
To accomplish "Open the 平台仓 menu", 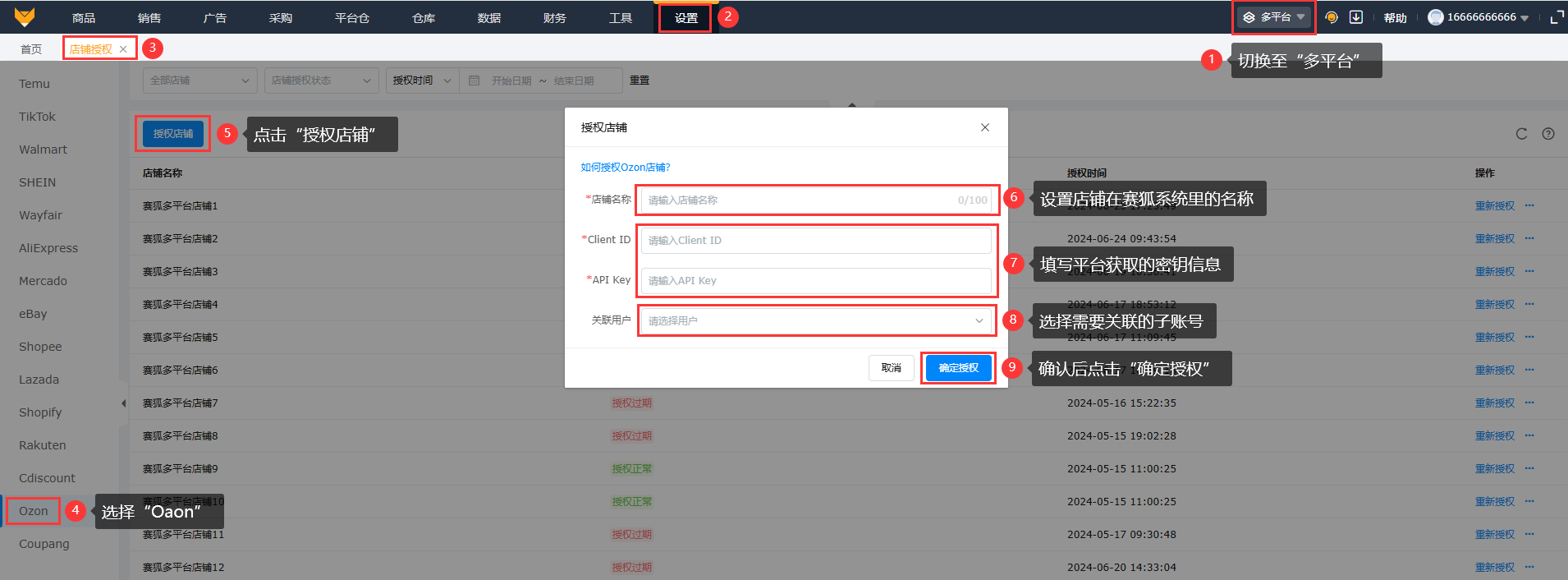I will click(352, 17).
